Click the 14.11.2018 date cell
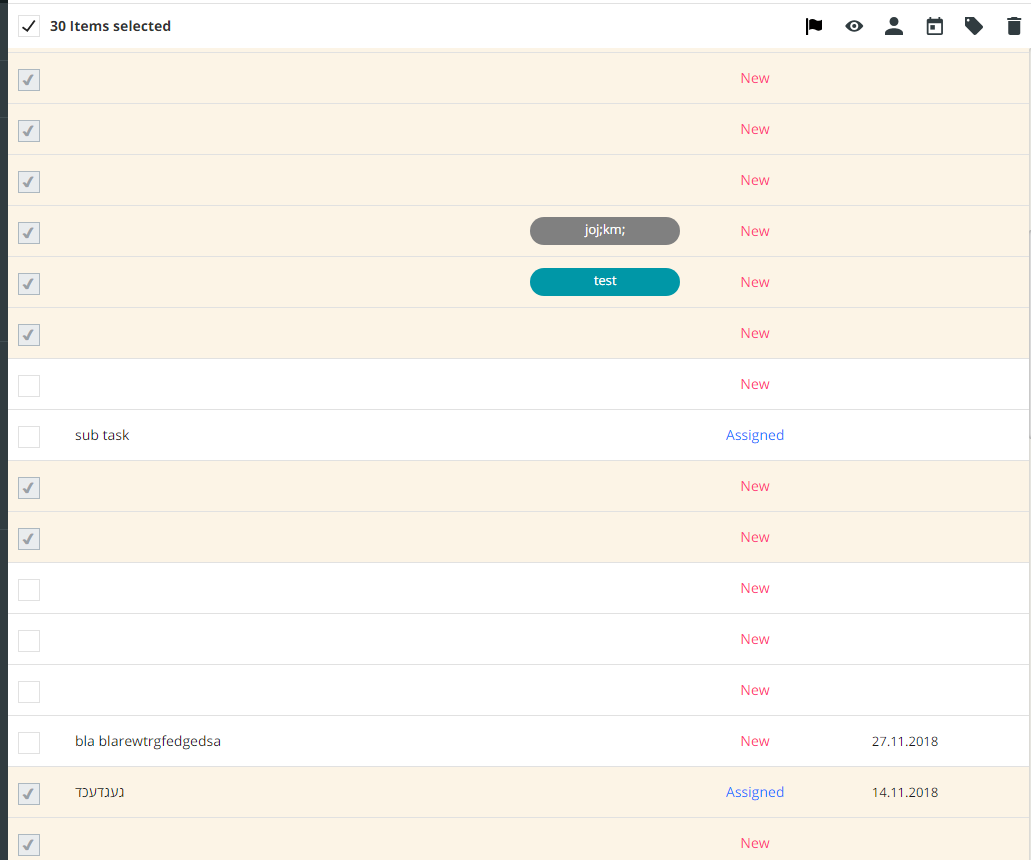This screenshot has height=860, width=1031. [x=905, y=792]
